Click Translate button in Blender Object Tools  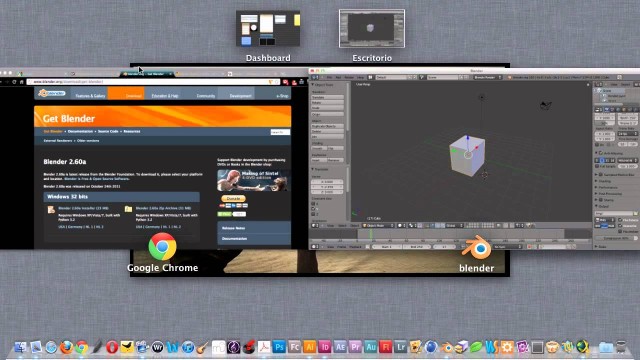327,98
